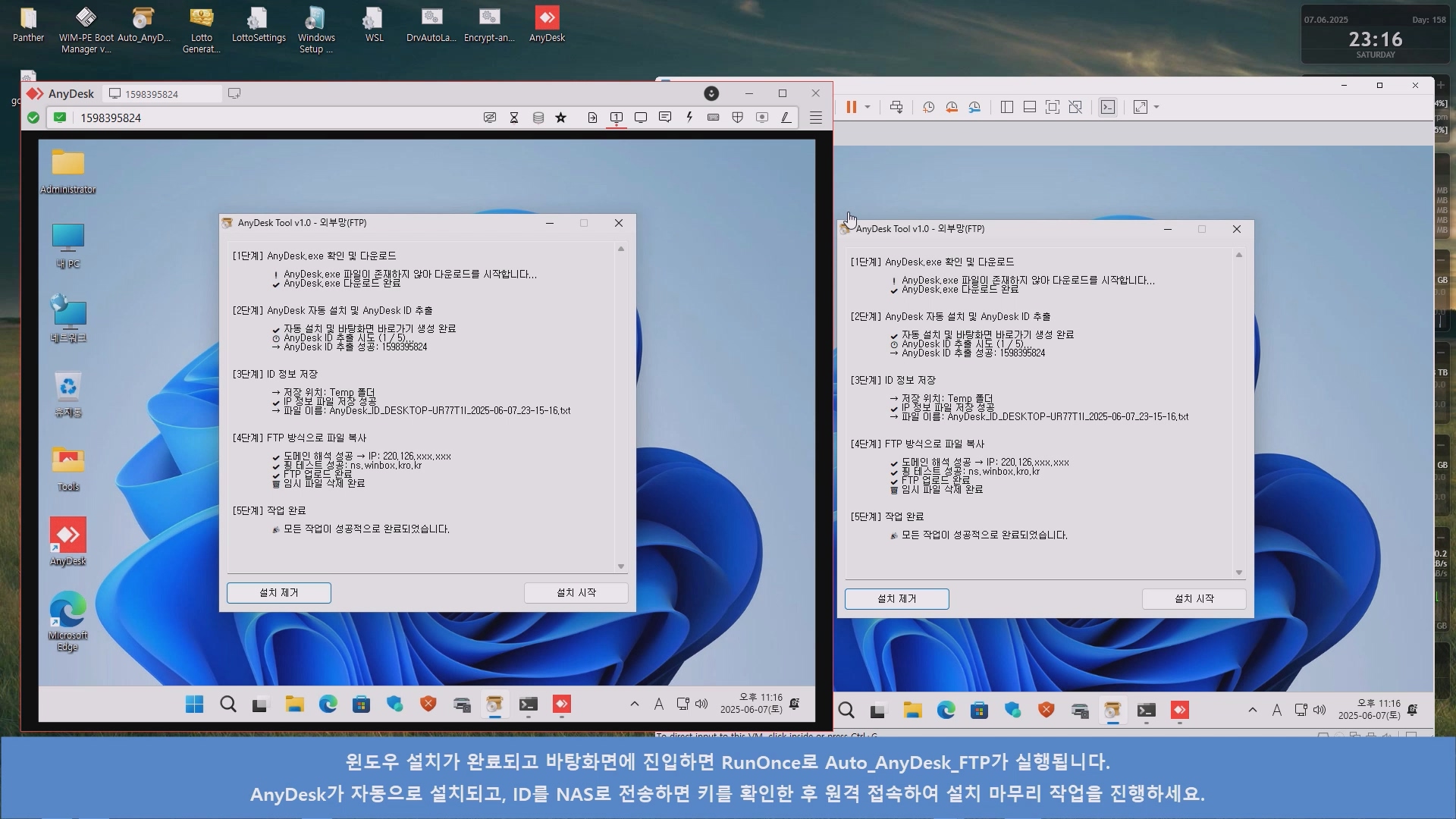Open the new session tab in AnyDesk
Image resolution: width=1456 pixels, height=819 pixels.
[x=234, y=93]
